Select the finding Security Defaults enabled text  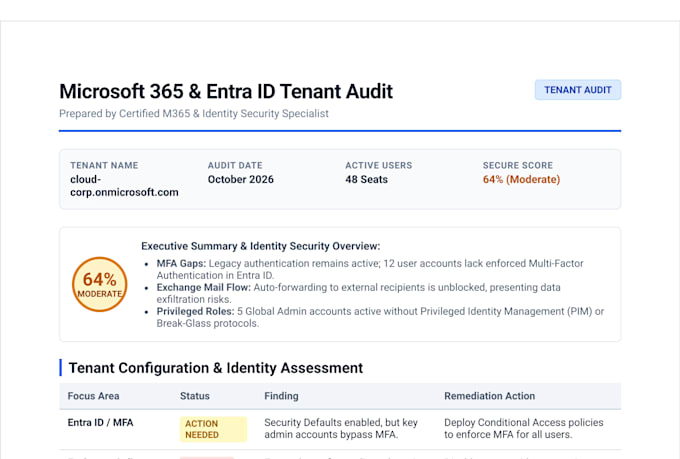[341, 429]
